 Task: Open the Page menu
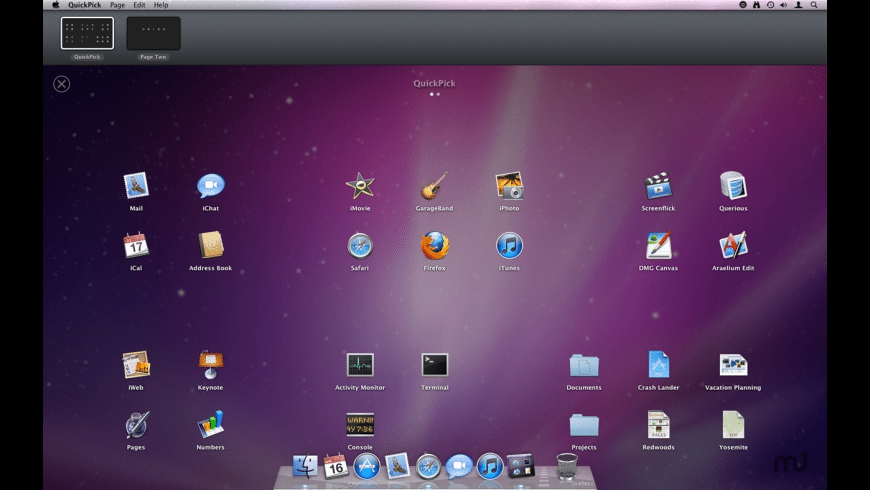pos(117,5)
